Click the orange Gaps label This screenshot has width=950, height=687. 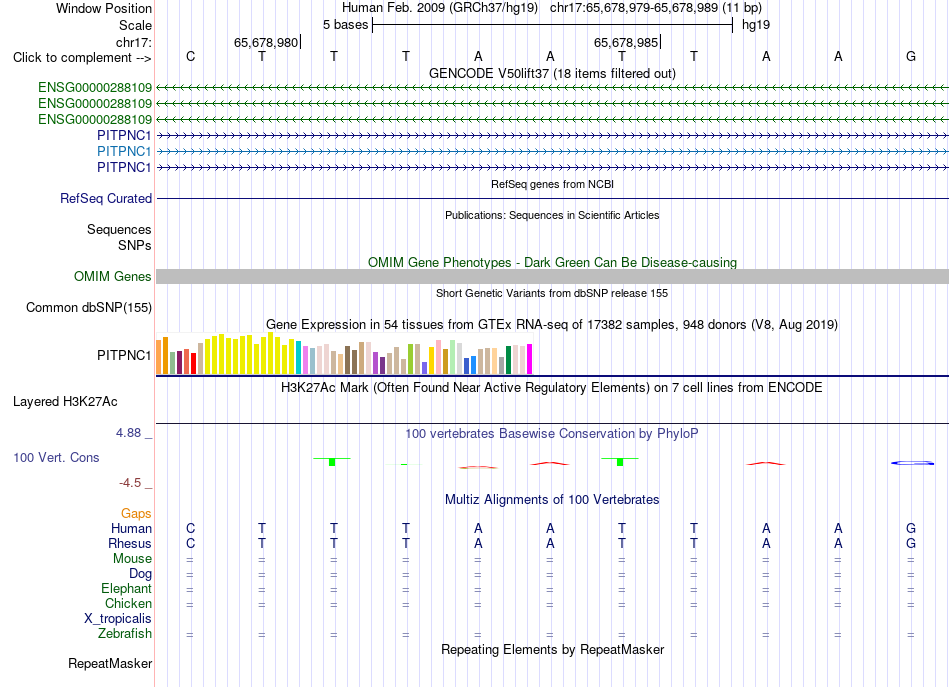[136, 514]
